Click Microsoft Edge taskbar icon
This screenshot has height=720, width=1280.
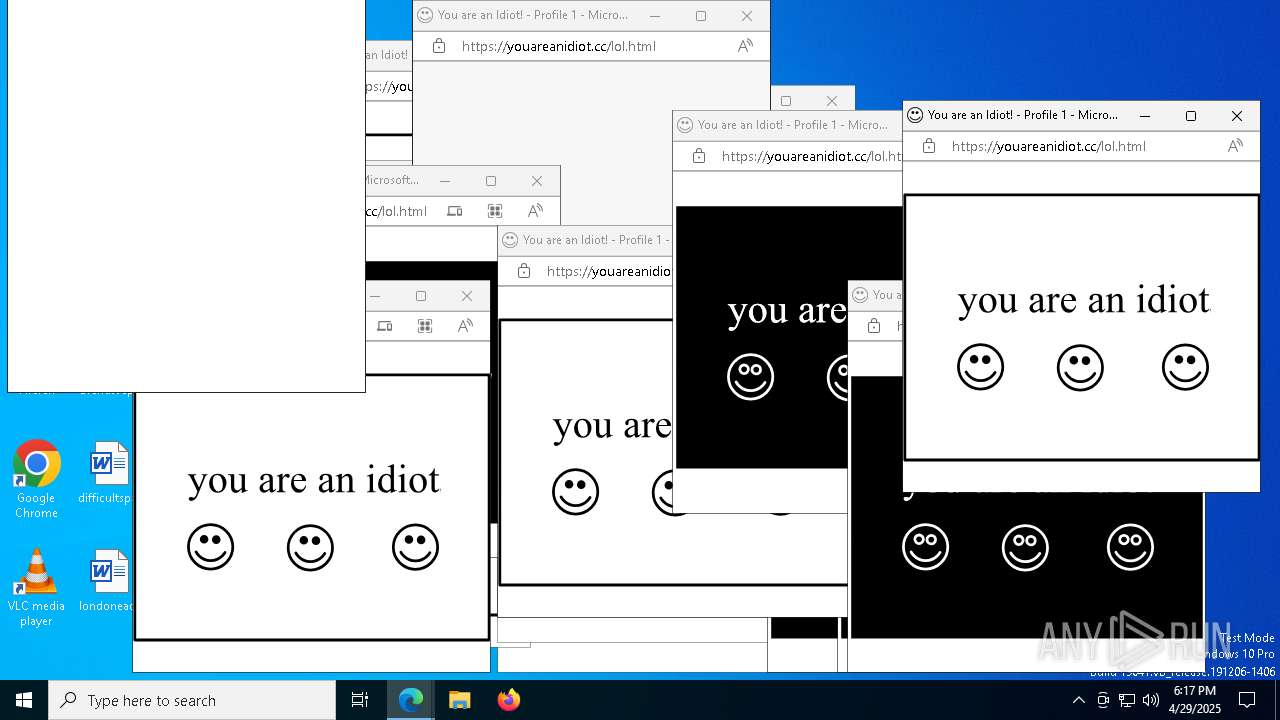tap(411, 700)
